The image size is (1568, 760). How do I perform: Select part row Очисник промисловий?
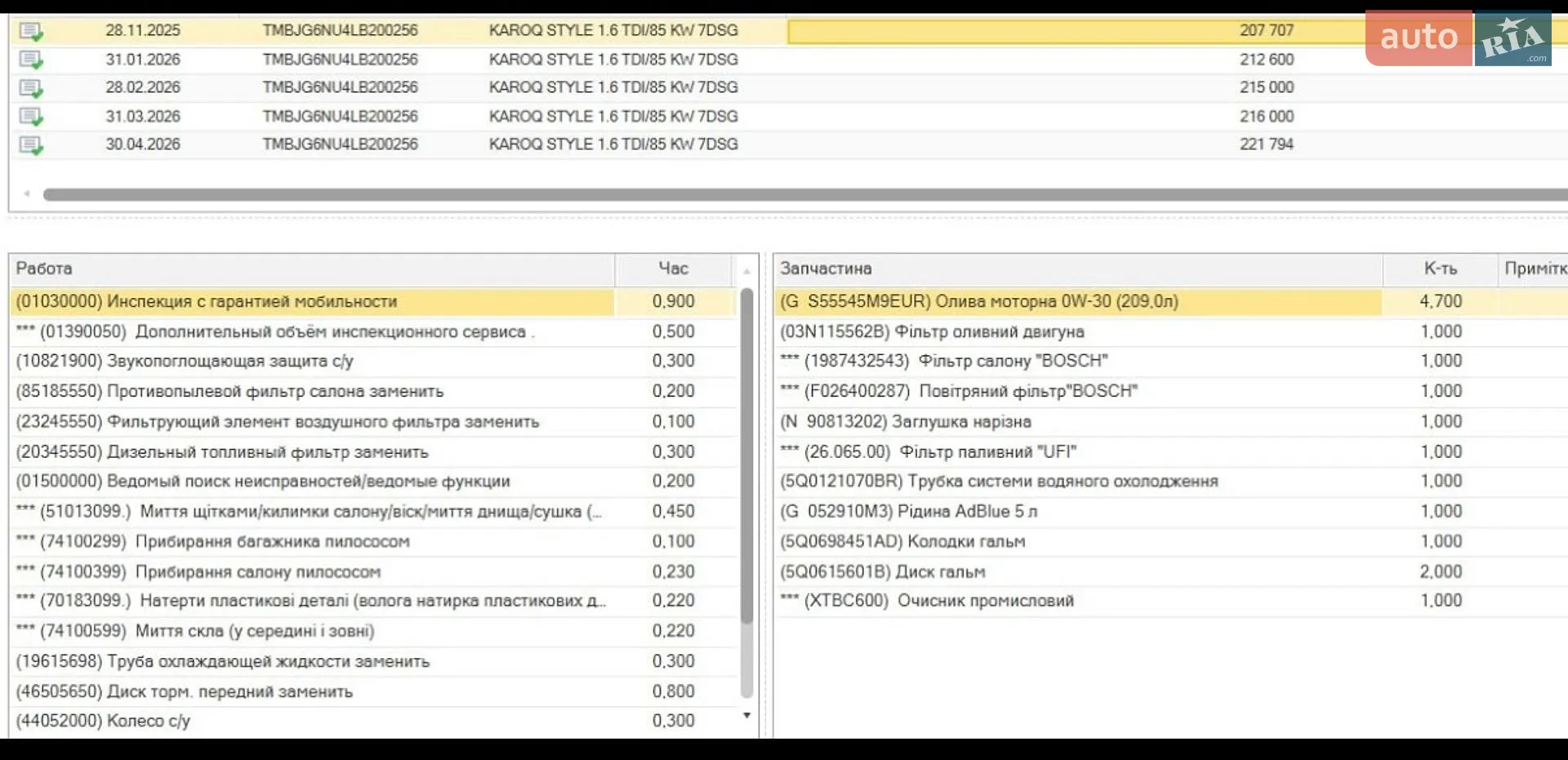point(1171,602)
